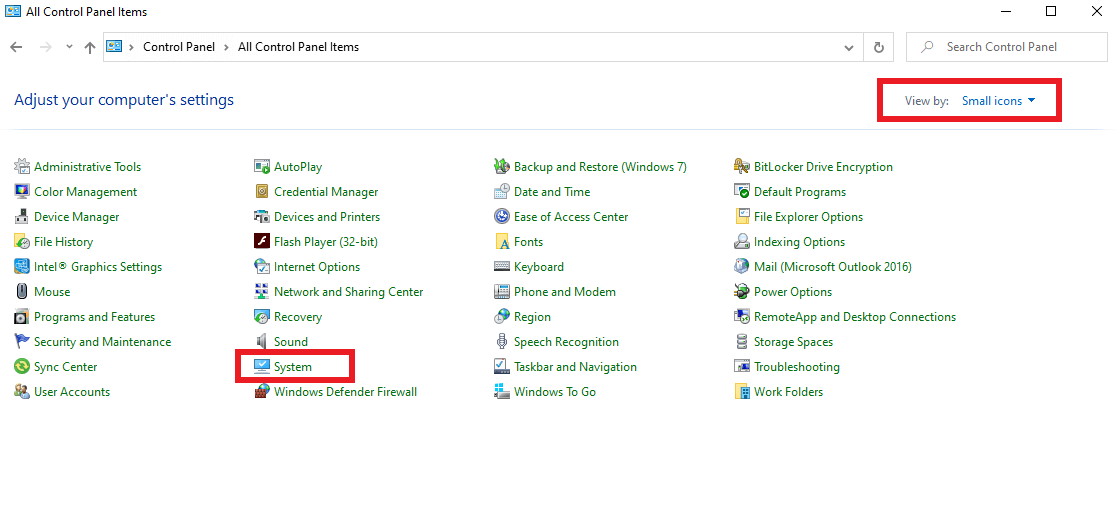1116x510 pixels.
Task: Open the RemoteApp and Desktop Connections icon
Action: coord(742,317)
